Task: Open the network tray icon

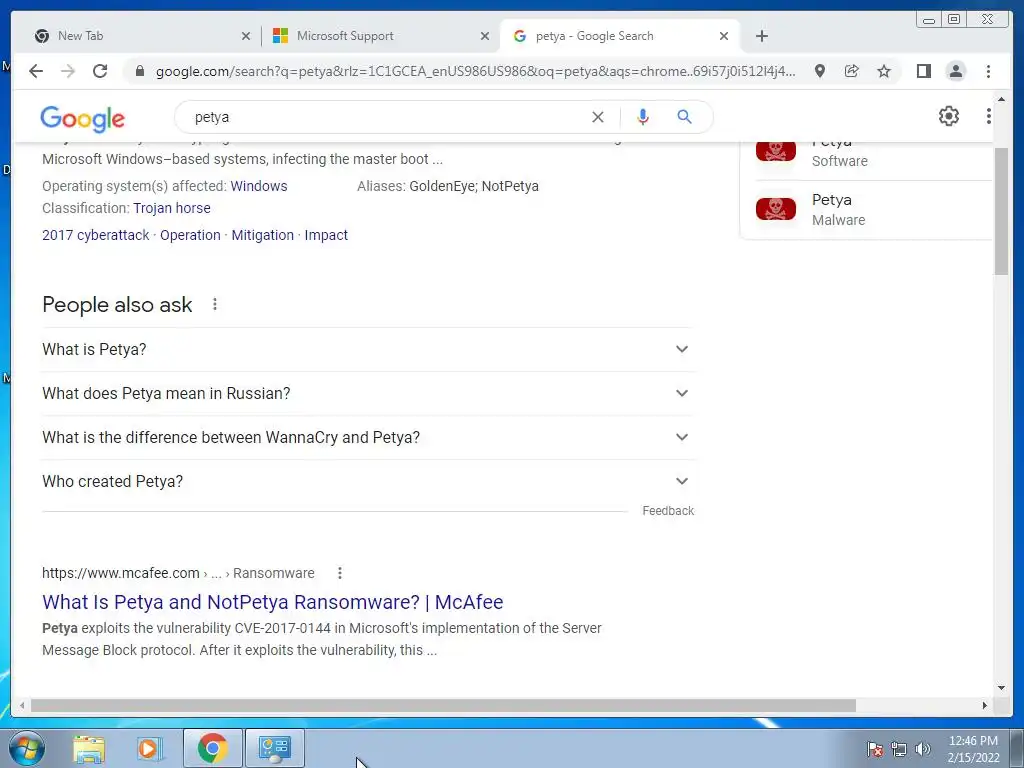Action: (x=899, y=749)
